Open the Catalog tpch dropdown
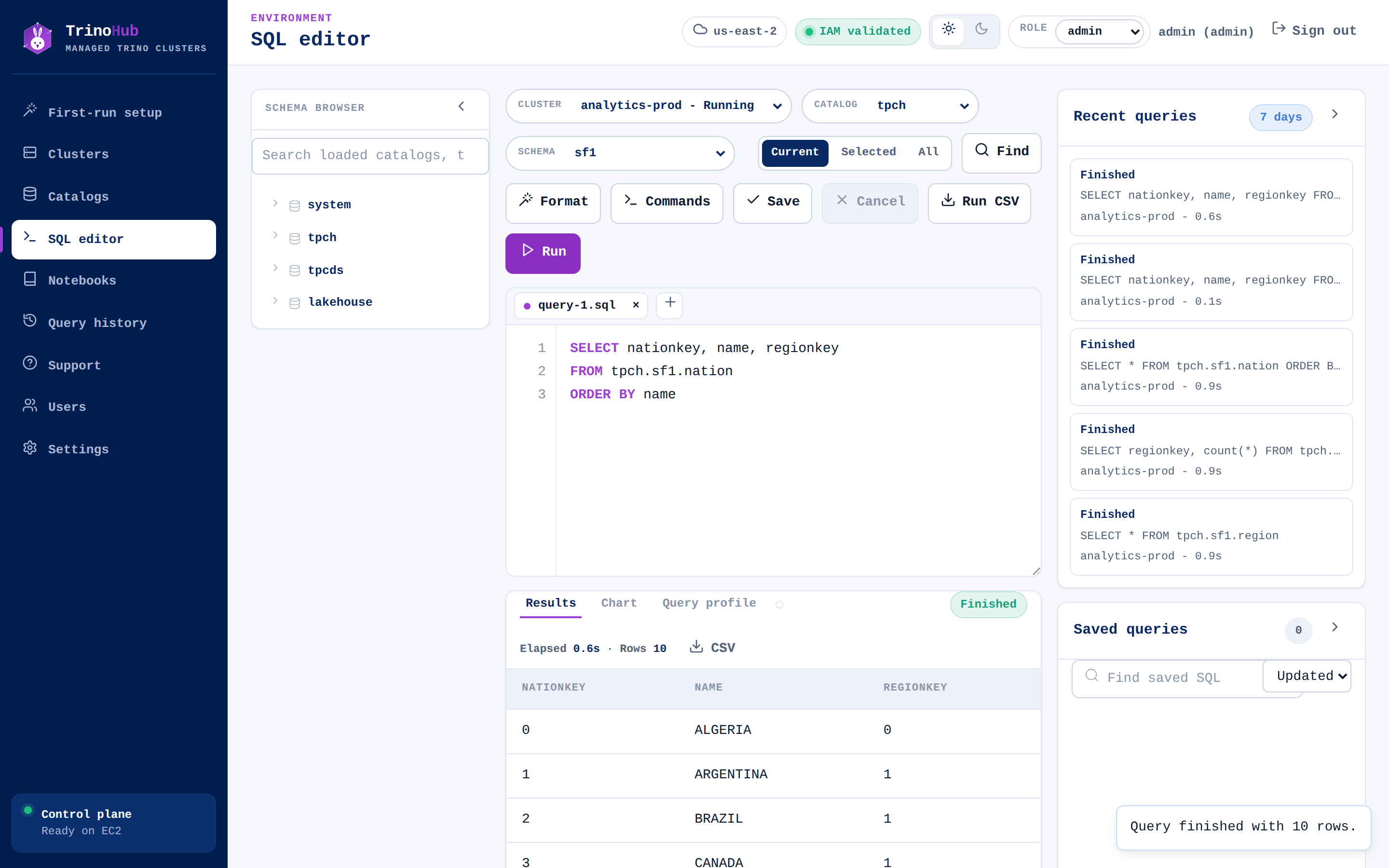The height and width of the screenshot is (868, 1389). pyautogui.click(x=890, y=106)
